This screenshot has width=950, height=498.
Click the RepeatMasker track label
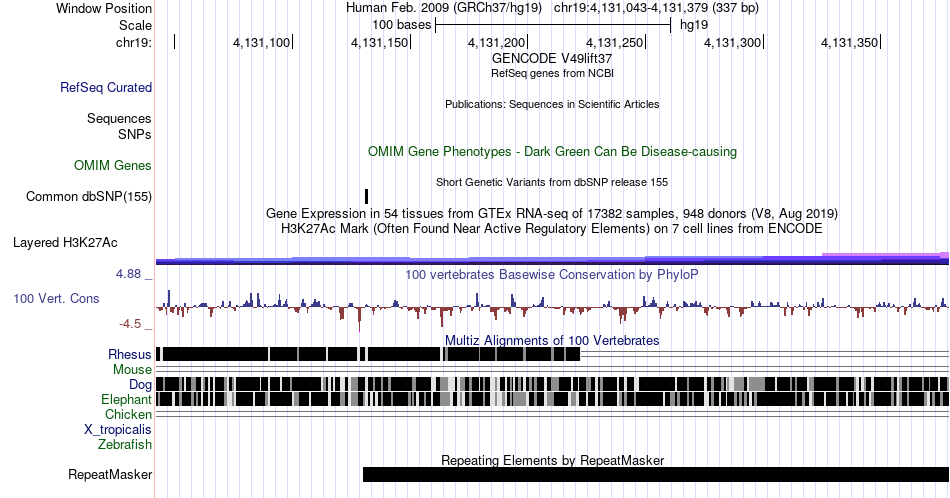point(110,474)
